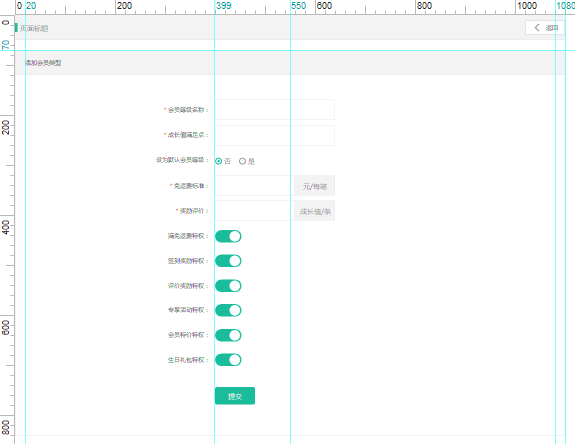Toggle the 专享活动特权 switch

pyautogui.click(x=228, y=311)
